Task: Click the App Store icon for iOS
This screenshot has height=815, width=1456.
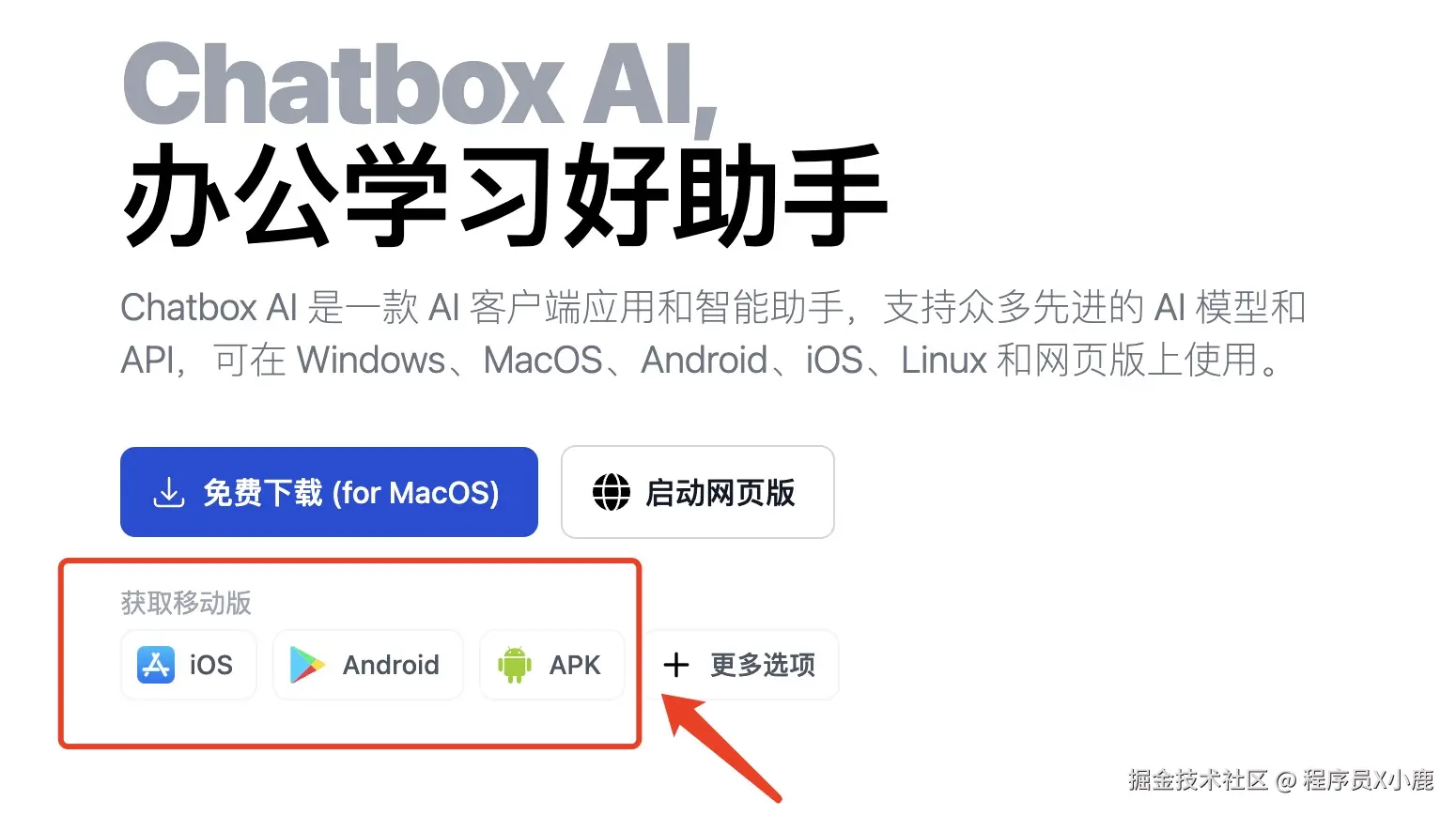Action: (156, 665)
